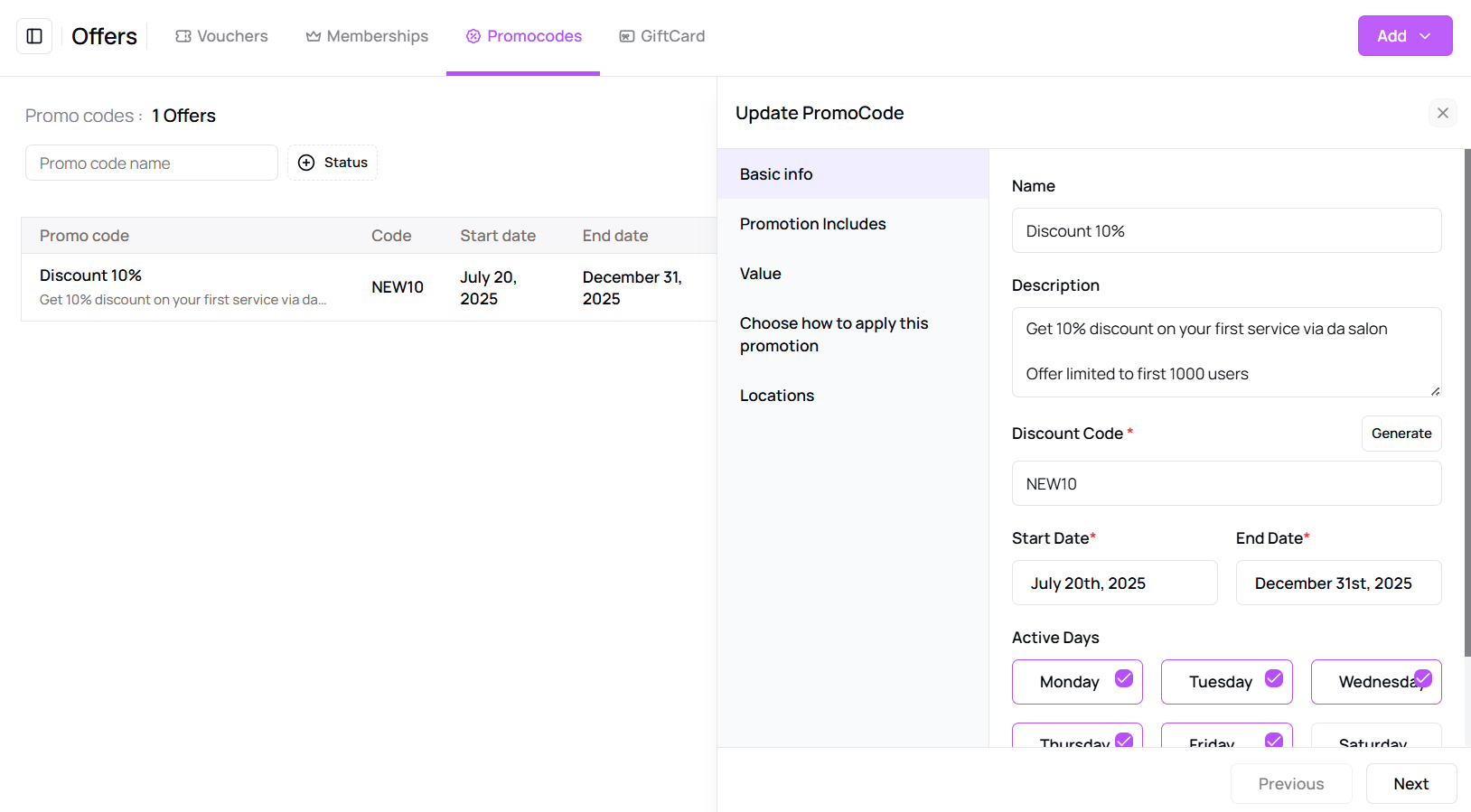This screenshot has width=1471, height=812.
Task: Toggle Friday active day
Action: 1227,735
